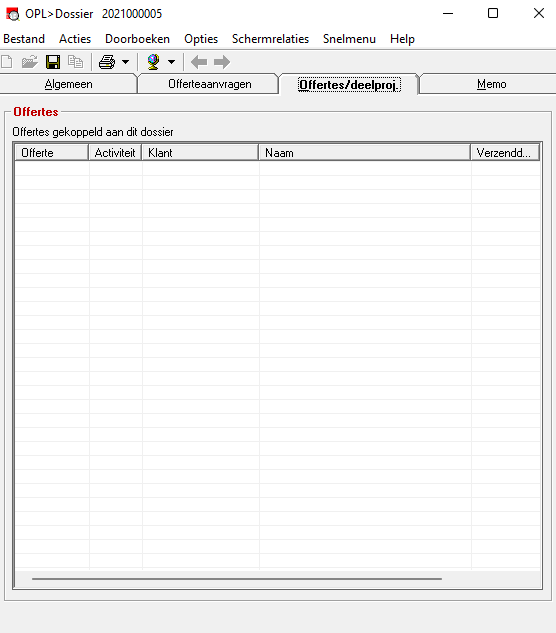This screenshot has height=633, width=556.
Task: Go back with the left arrow icon
Action: pos(199,62)
